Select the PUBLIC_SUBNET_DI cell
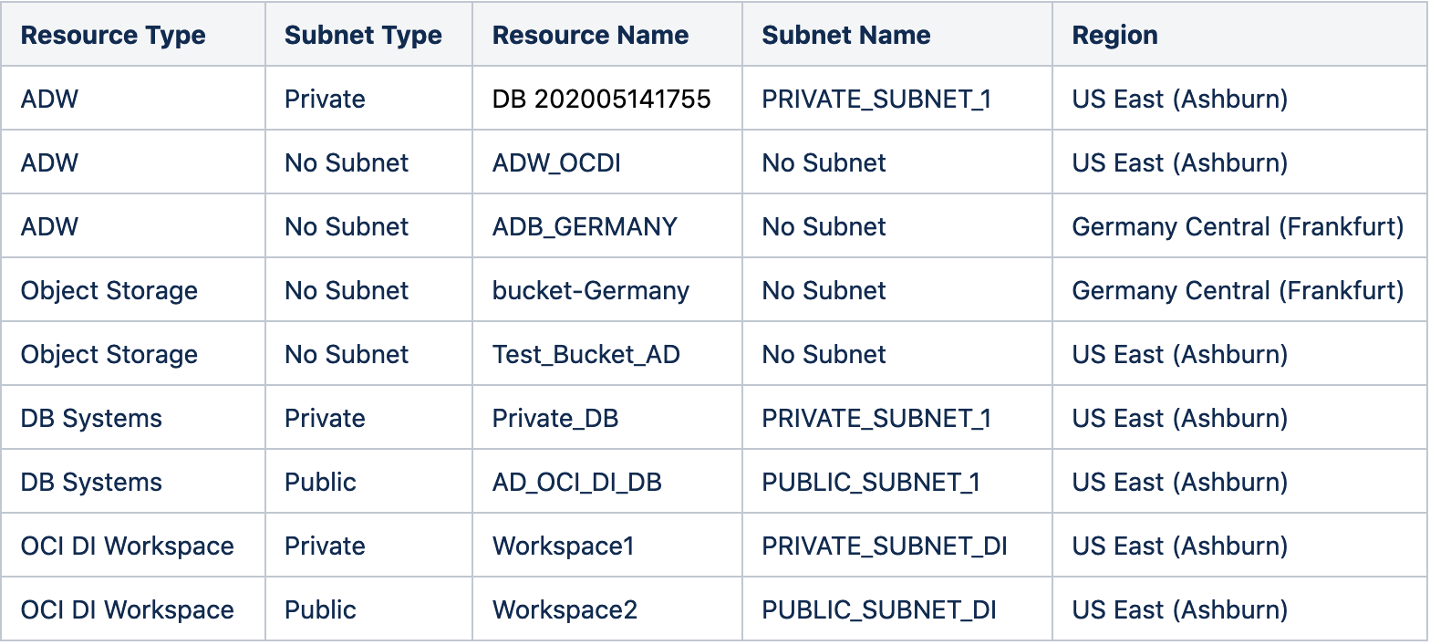This screenshot has height=644, width=1430. (x=879, y=610)
